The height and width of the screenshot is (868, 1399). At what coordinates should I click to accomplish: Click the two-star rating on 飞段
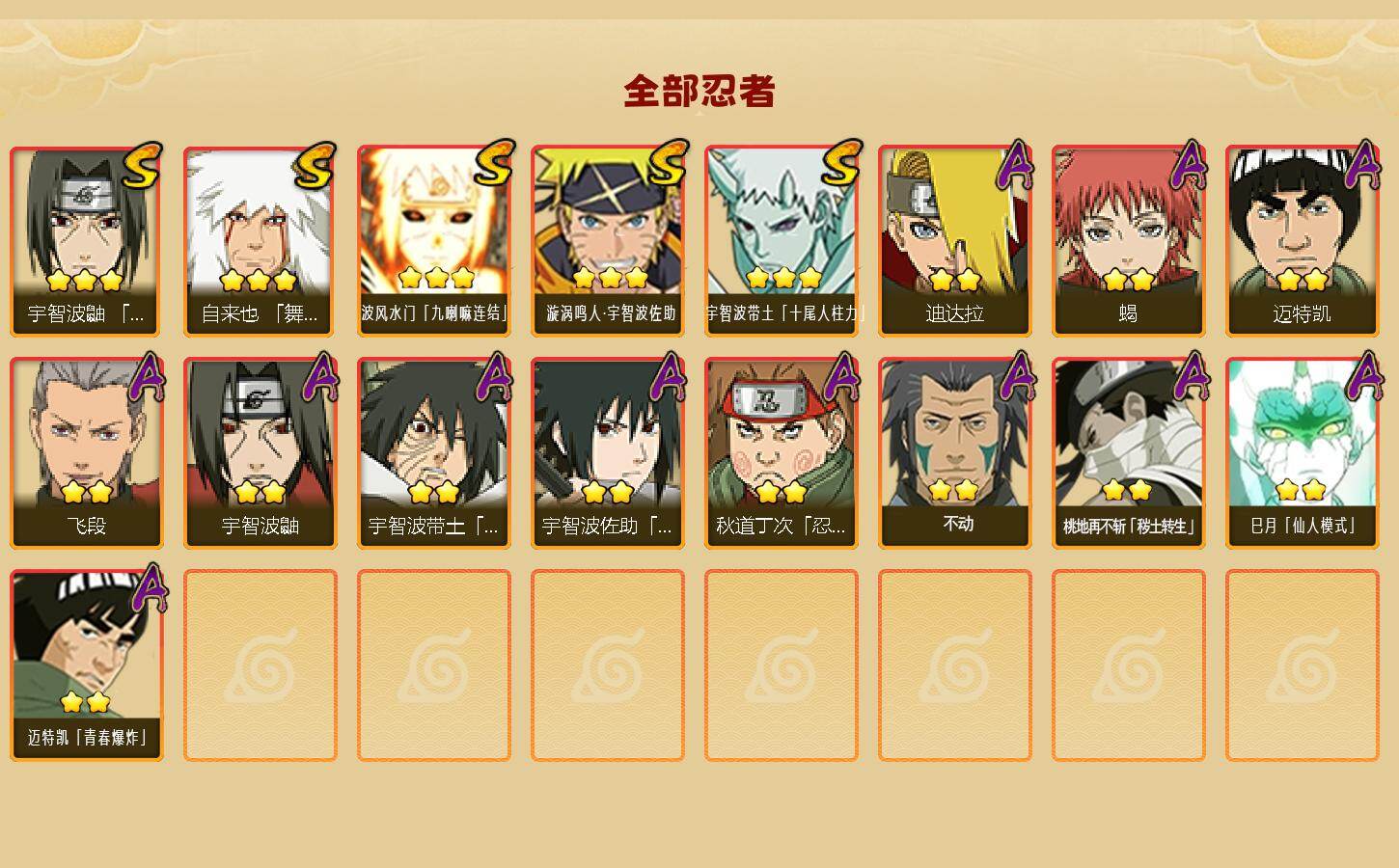point(87,492)
